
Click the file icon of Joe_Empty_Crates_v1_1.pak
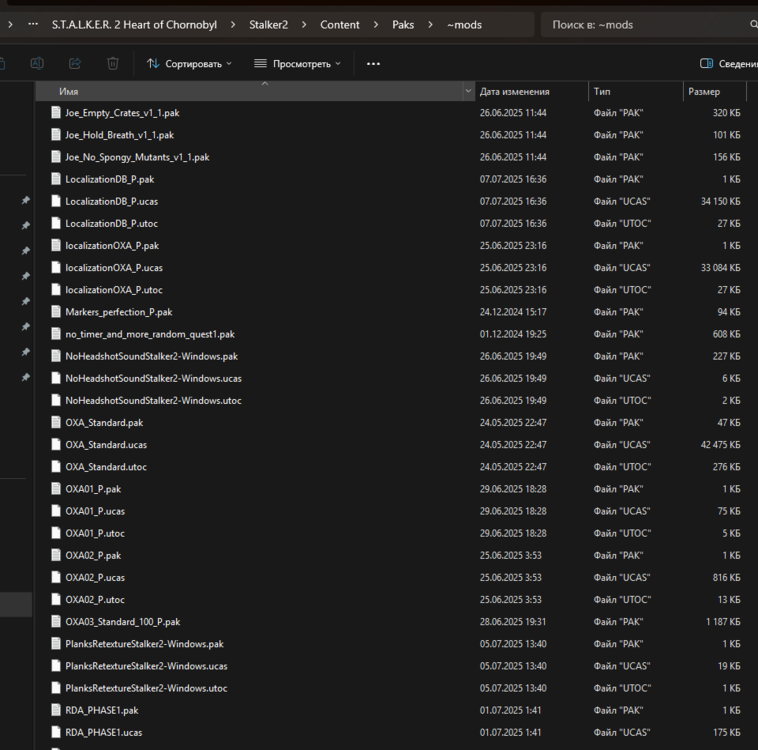point(56,113)
